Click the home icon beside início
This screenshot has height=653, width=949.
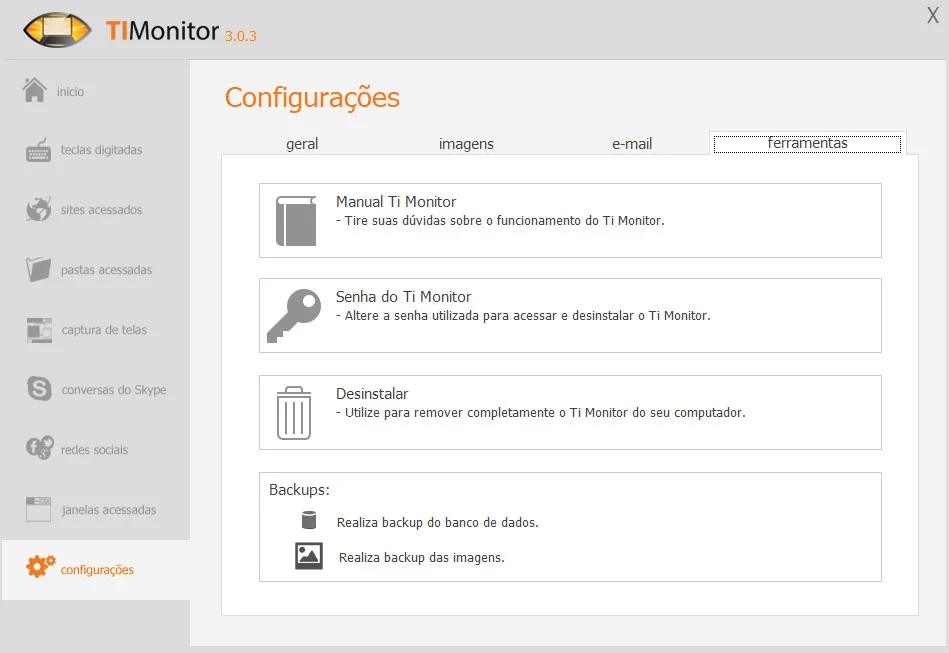tap(35, 90)
